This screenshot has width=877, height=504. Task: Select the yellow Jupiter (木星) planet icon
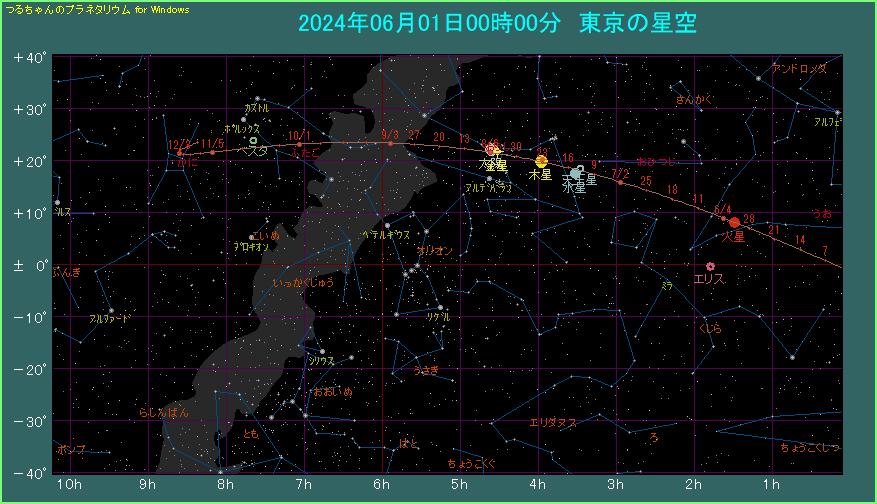click(541, 161)
